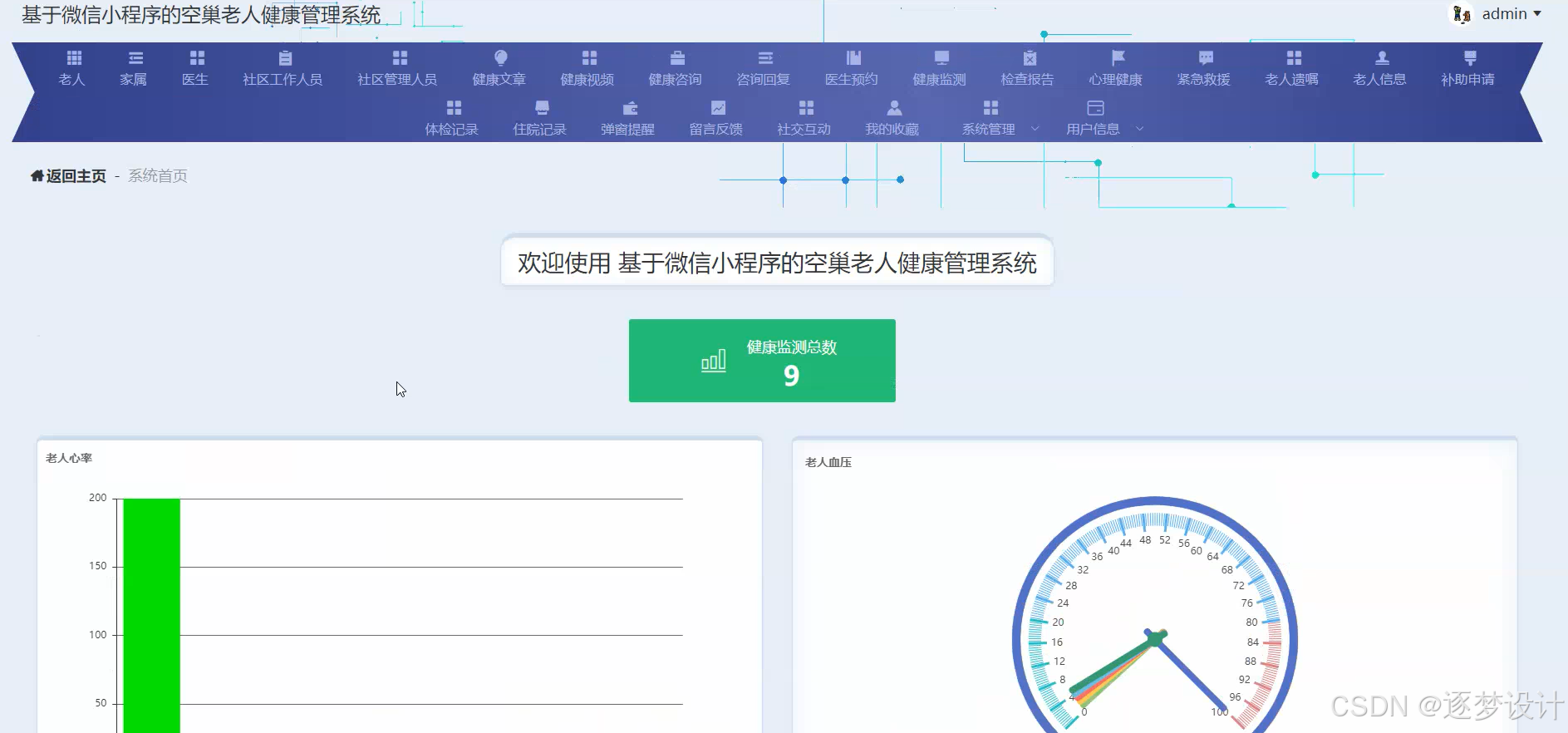Expand the 系统管理 dropdown chevron
The image size is (1568, 733).
[x=1035, y=129]
